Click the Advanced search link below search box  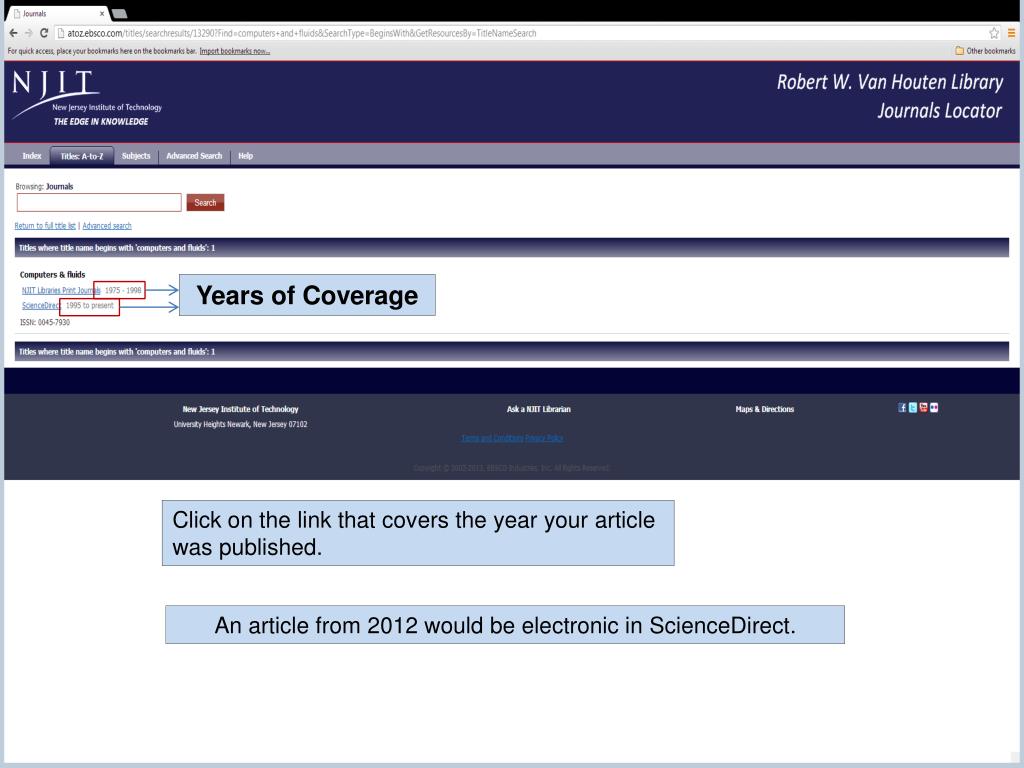[107, 225]
